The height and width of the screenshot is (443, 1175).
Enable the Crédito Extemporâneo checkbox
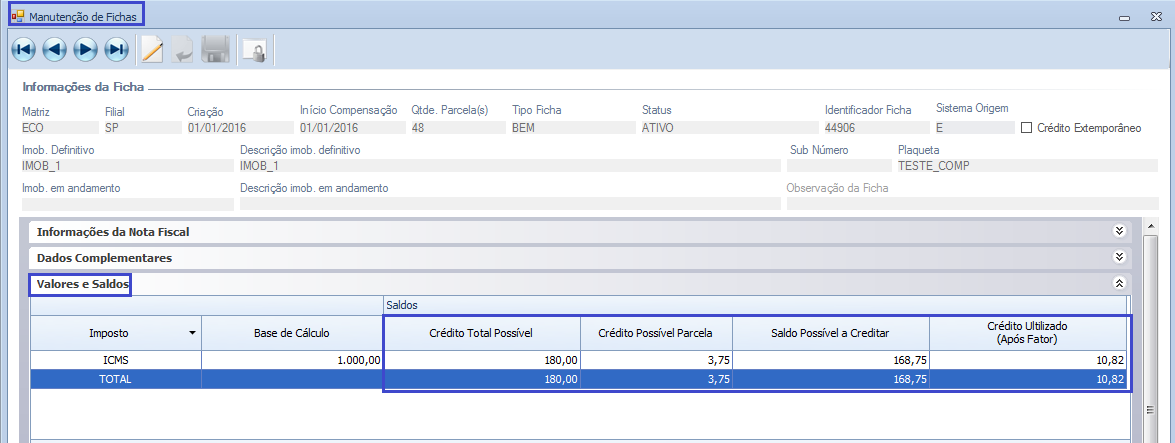[1026, 128]
